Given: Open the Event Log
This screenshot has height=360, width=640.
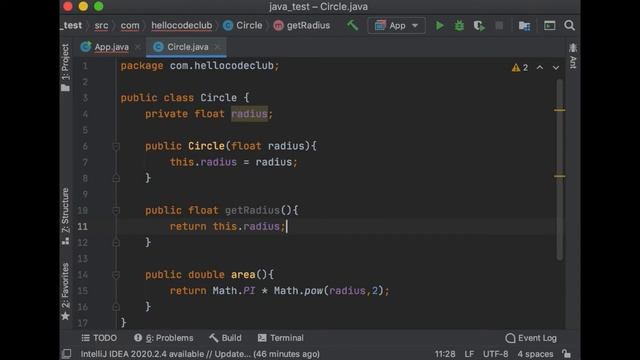Looking at the screenshot, I should click(x=531, y=338).
